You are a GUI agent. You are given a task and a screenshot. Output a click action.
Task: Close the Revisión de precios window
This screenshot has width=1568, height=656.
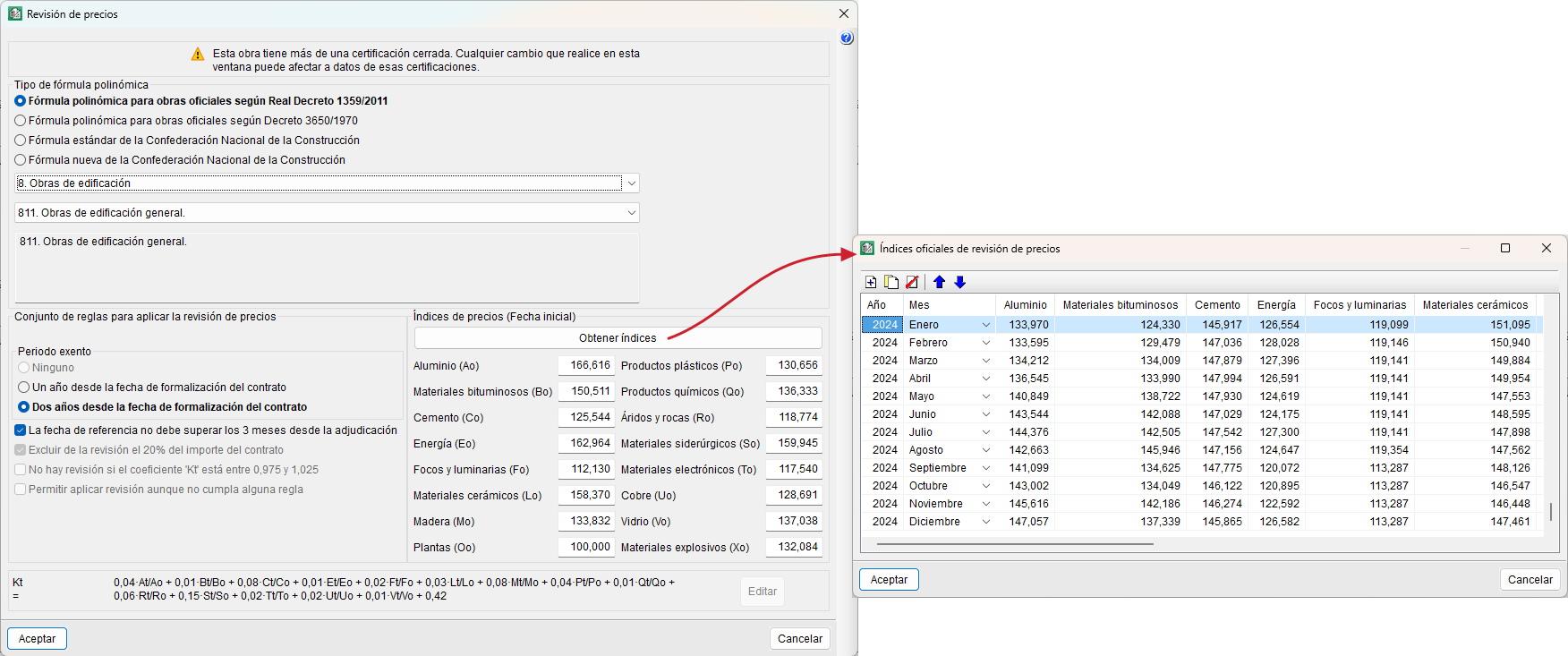pos(844,13)
